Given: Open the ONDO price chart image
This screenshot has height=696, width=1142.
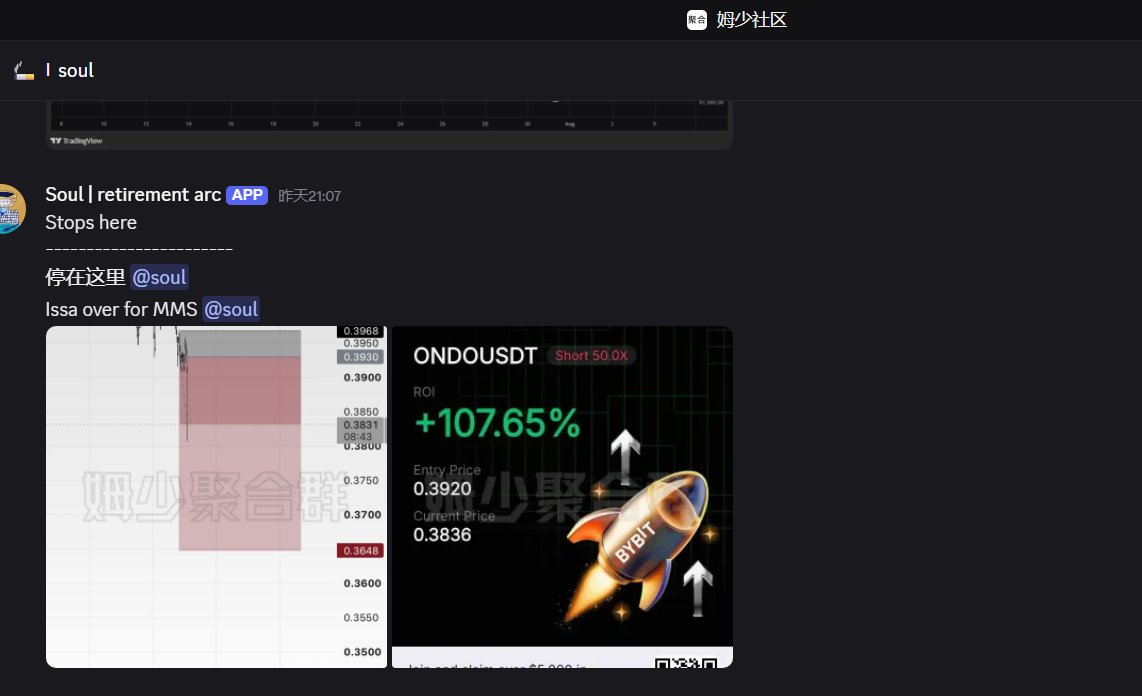Looking at the screenshot, I should tap(216, 497).
